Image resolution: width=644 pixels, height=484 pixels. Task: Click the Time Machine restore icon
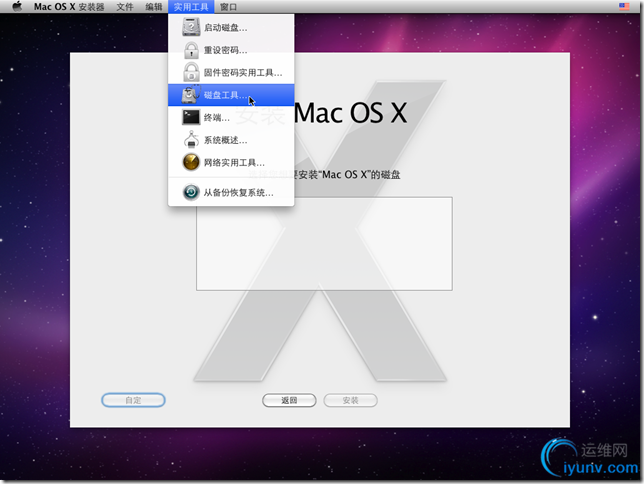pyautogui.click(x=191, y=192)
